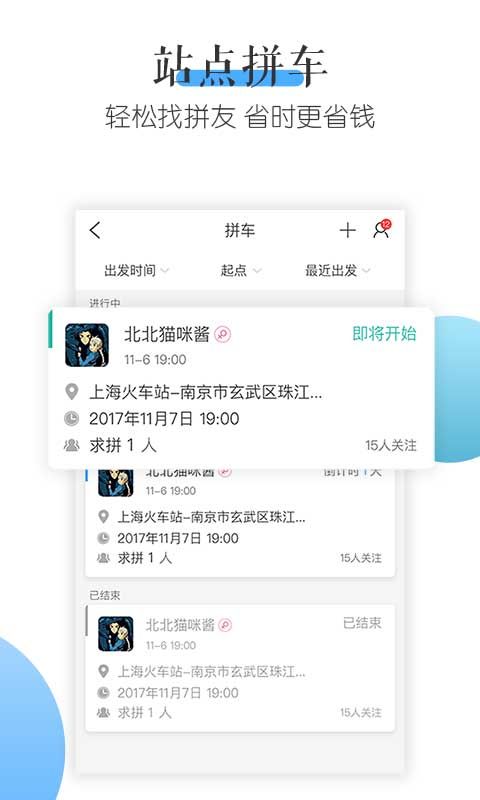Open profile icon with red notification badge
This screenshot has width=480, height=800.
(x=382, y=230)
